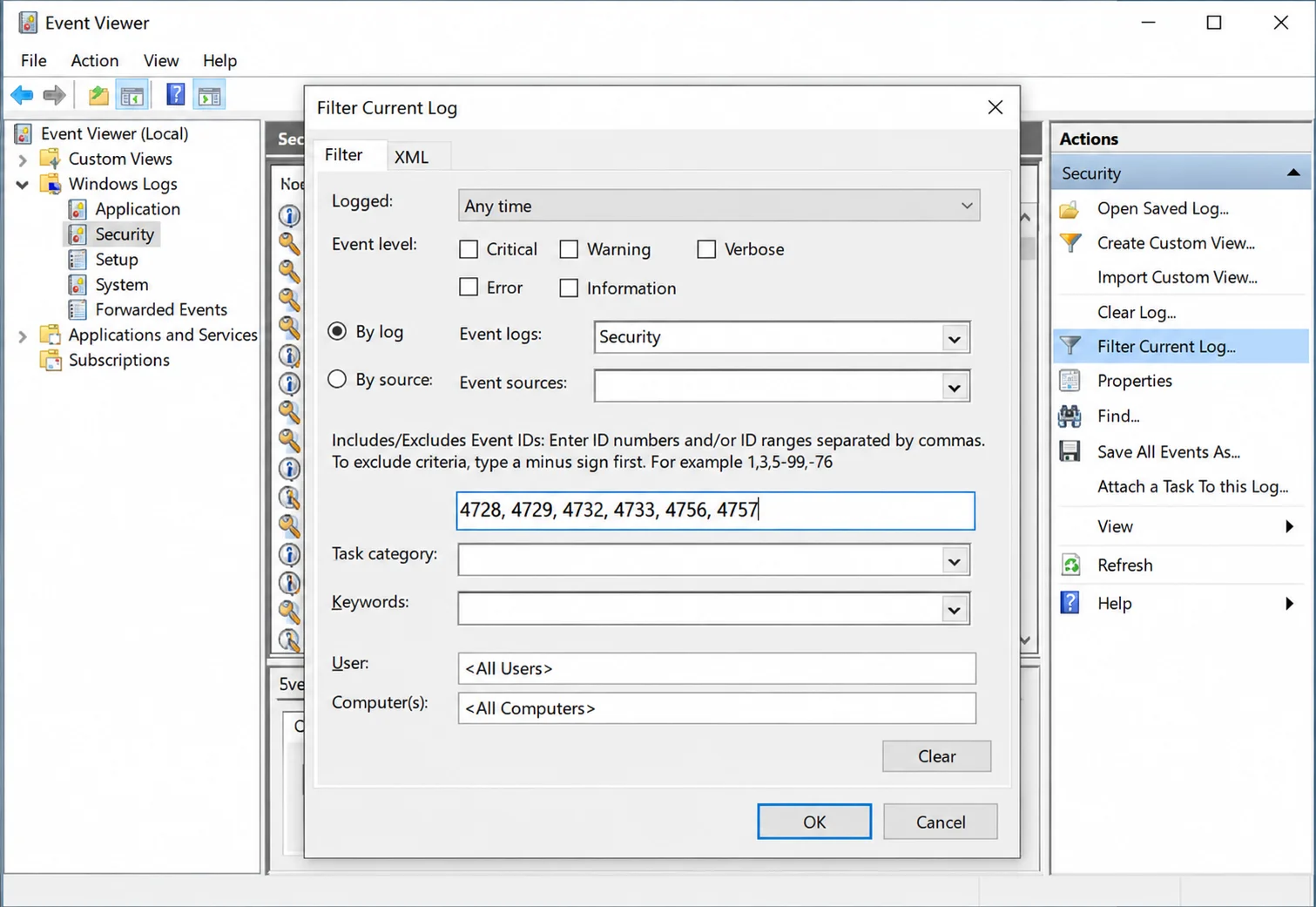Click the Applications and Services folder icon
Screen dimensions: 1316x907
[51, 335]
